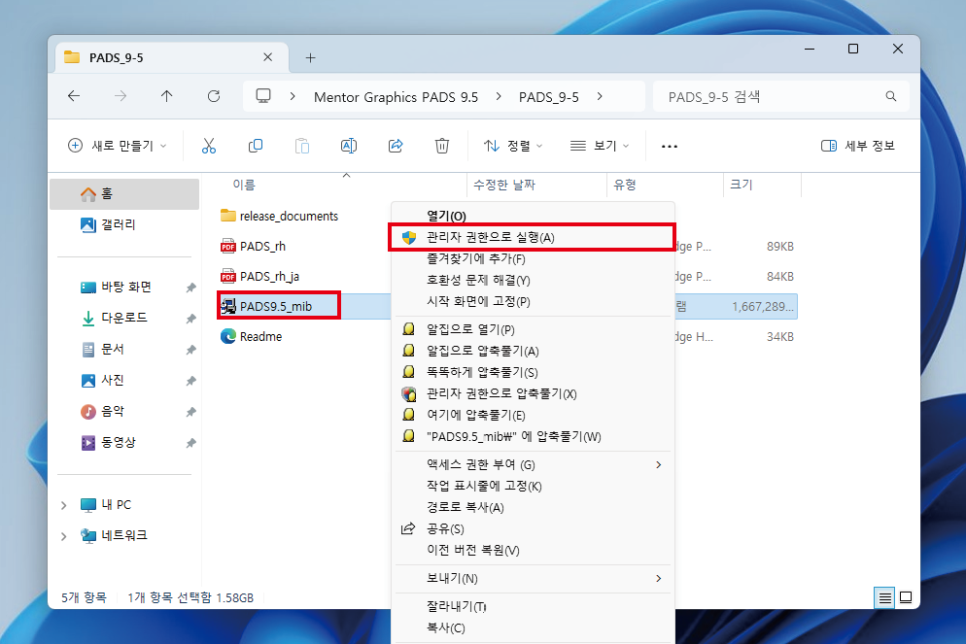Screen dimensions: 966x644
Task: Open the 정렬 sort dropdown
Action: coord(513,146)
